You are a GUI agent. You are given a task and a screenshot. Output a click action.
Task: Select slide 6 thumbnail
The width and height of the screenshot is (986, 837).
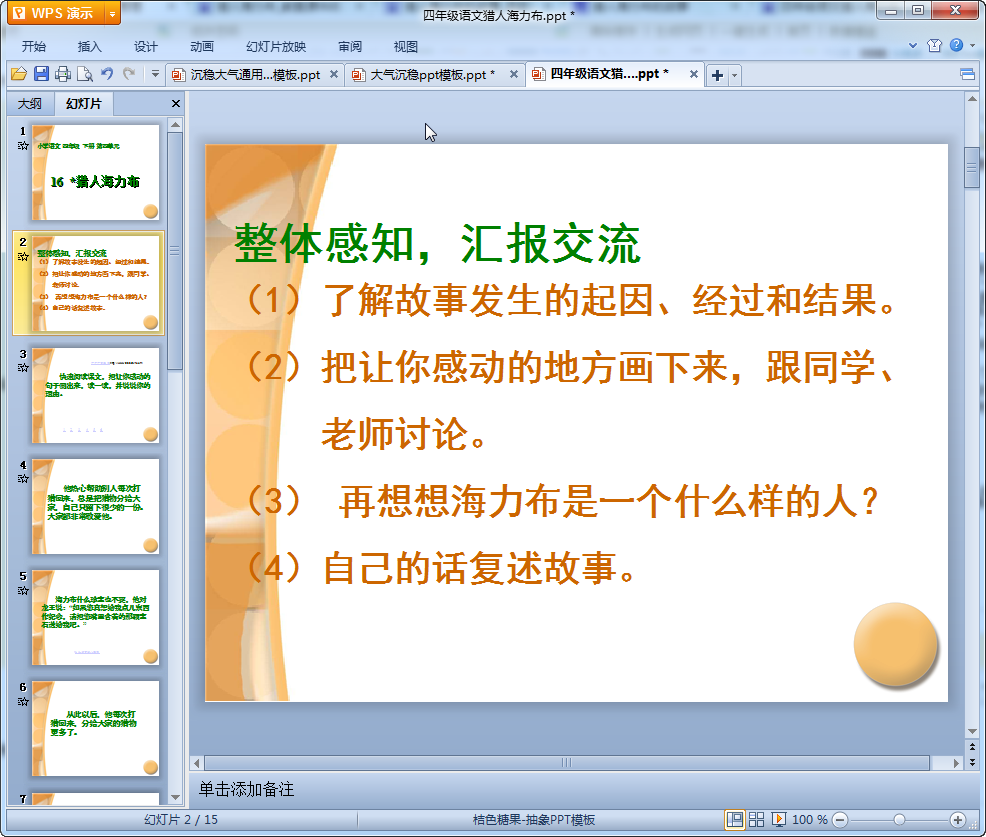coord(96,728)
